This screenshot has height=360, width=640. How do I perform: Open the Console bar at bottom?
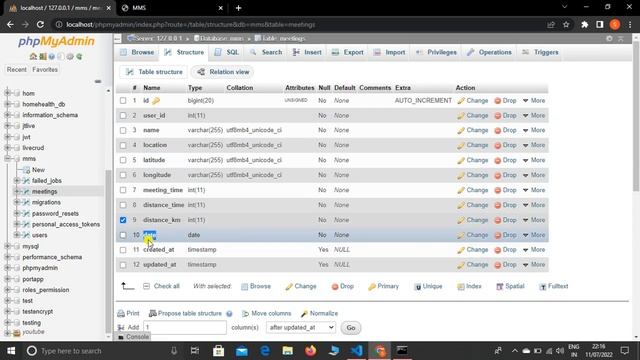click(x=133, y=337)
